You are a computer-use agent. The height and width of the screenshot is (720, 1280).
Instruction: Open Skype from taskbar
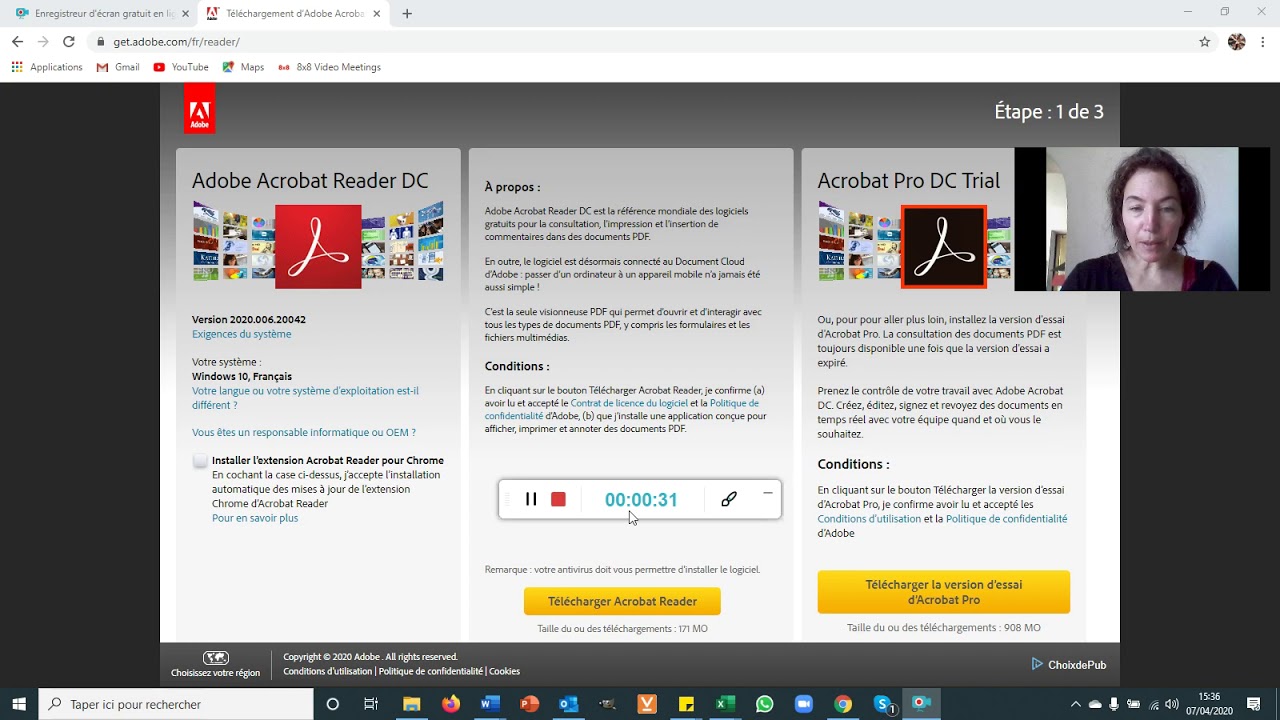[883, 704]
